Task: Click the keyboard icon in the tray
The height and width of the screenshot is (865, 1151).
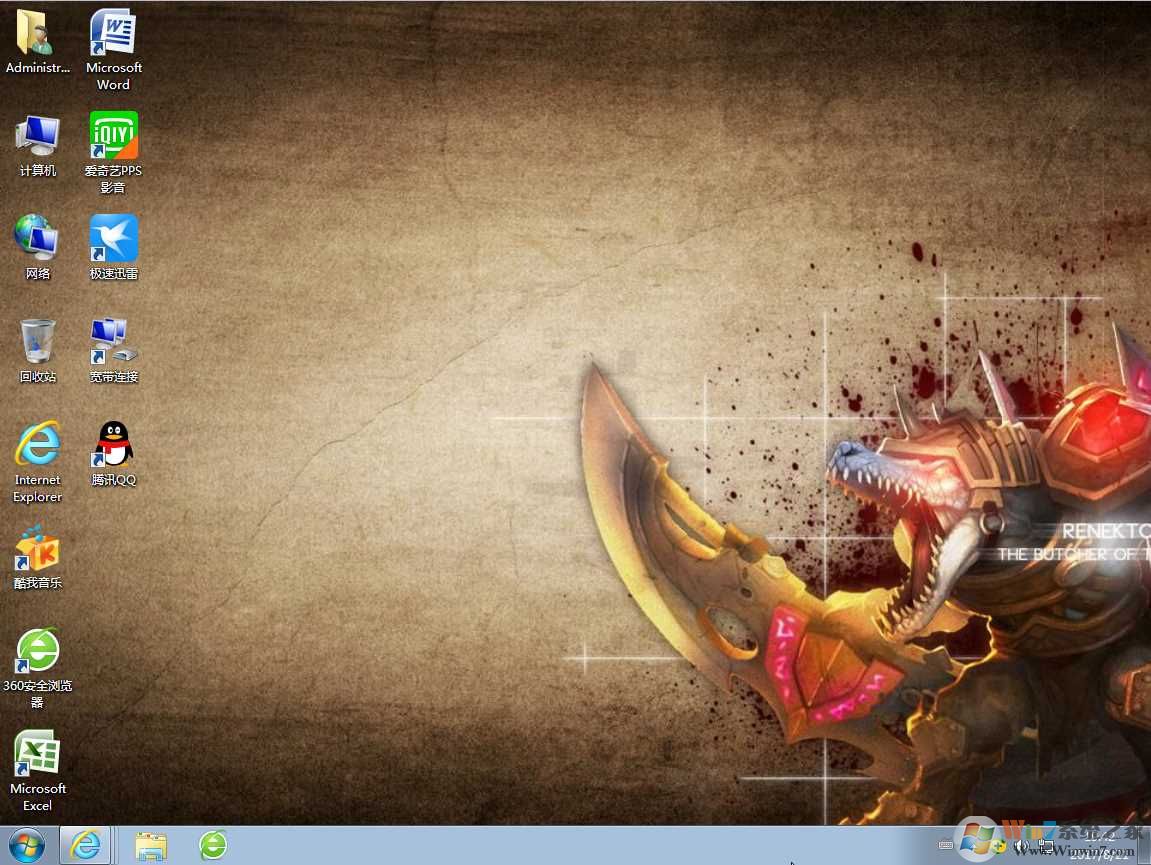Action: [945, 845]
